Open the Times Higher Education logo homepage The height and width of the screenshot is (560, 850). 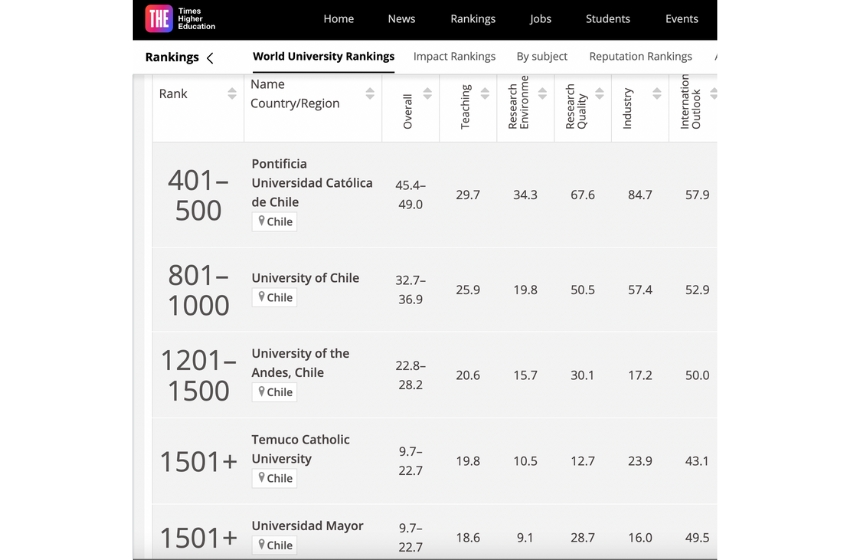(x=180, y=19)
